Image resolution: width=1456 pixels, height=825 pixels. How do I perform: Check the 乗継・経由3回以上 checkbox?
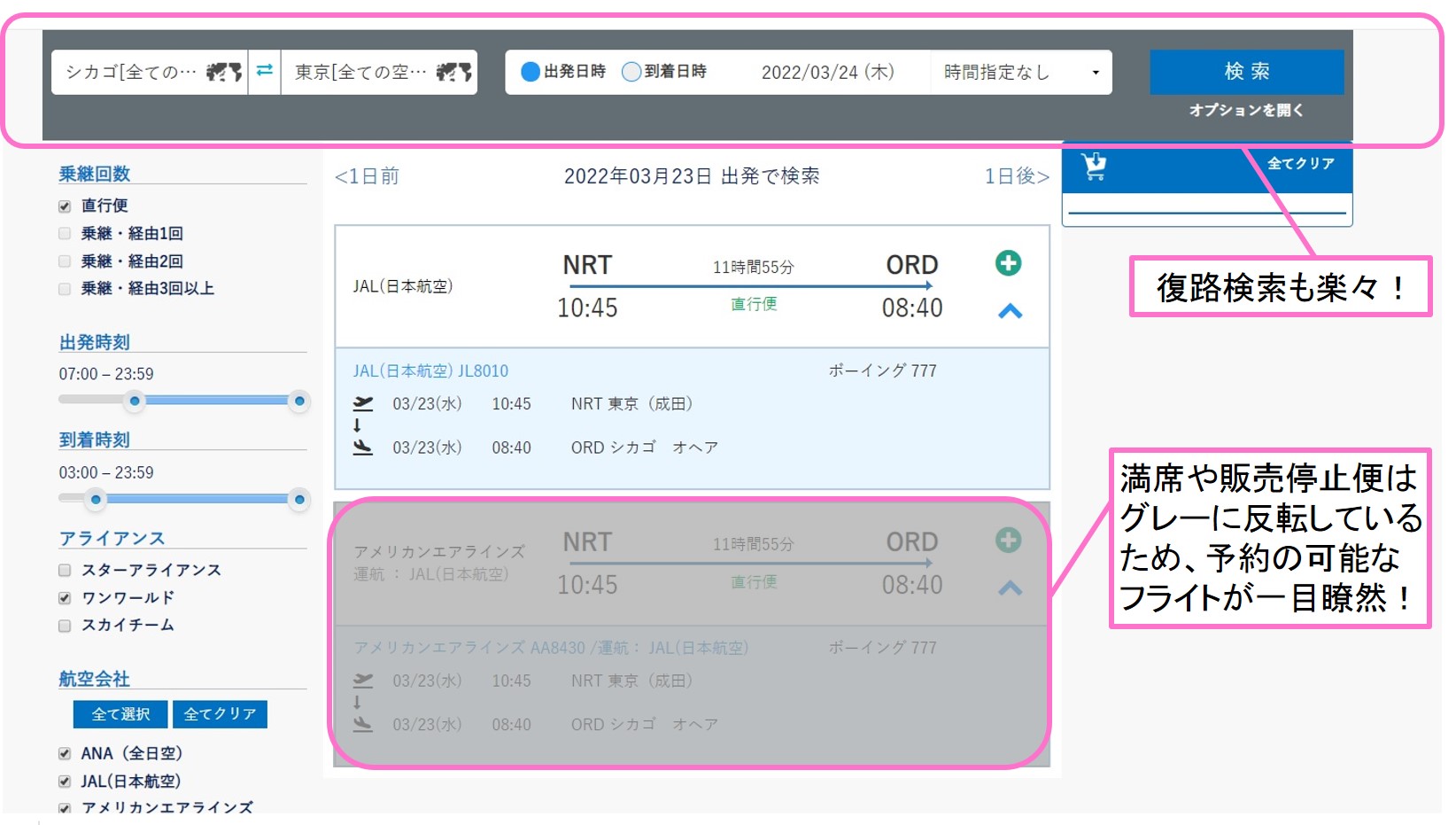(65, 289)
